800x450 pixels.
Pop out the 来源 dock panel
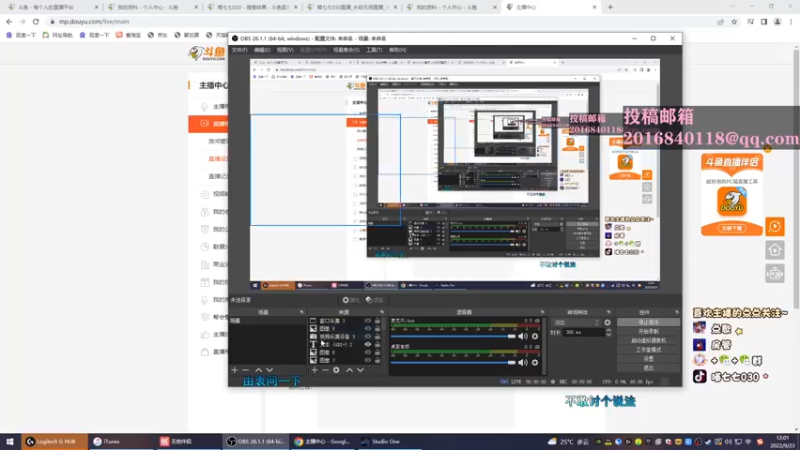point(382,312)
